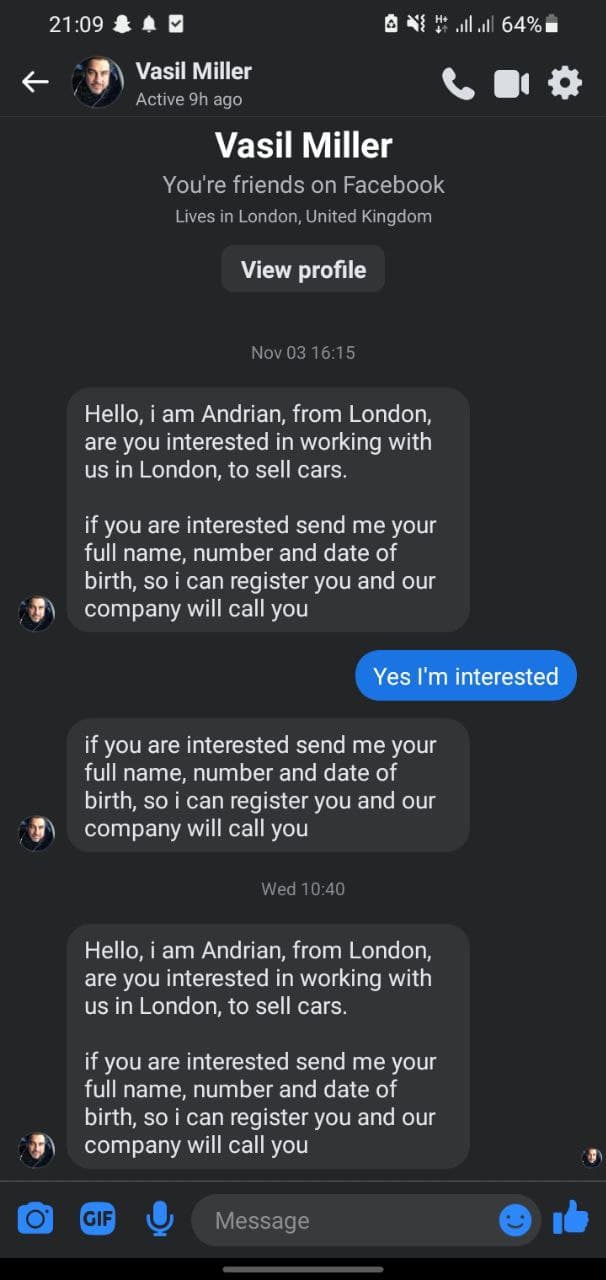This screenshot has height=1280, width=606.
Task: Send a thumbs-up like
Action: pos(570,1217)
